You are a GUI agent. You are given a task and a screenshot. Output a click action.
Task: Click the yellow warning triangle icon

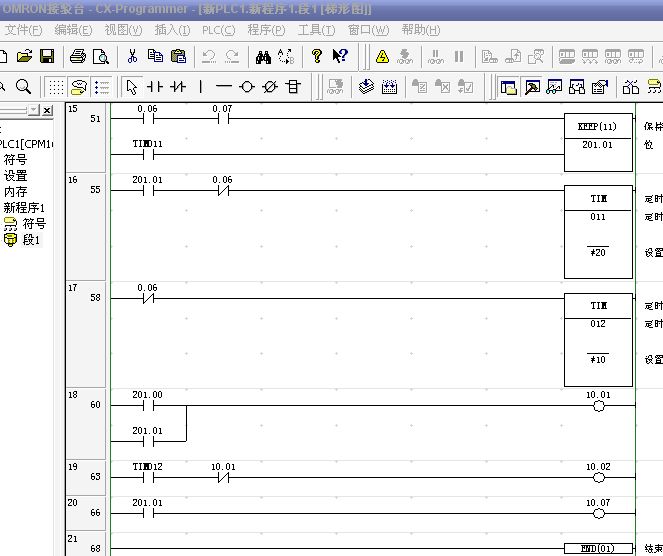click(x=382, y=57)
